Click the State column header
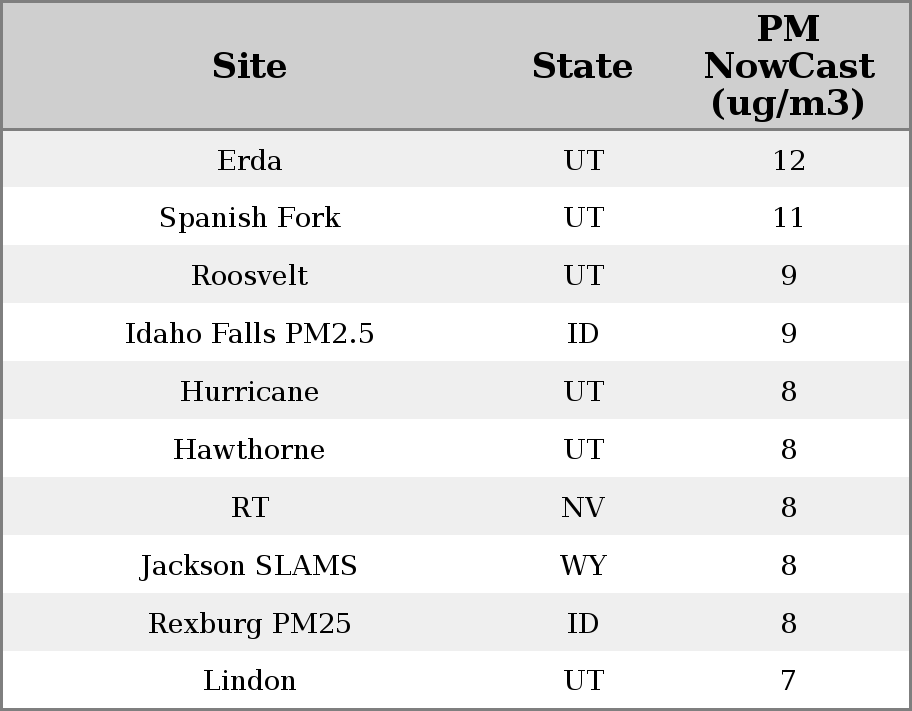This screenshot has width=912, height=711. pyautogui.click(x=582, y=67)
